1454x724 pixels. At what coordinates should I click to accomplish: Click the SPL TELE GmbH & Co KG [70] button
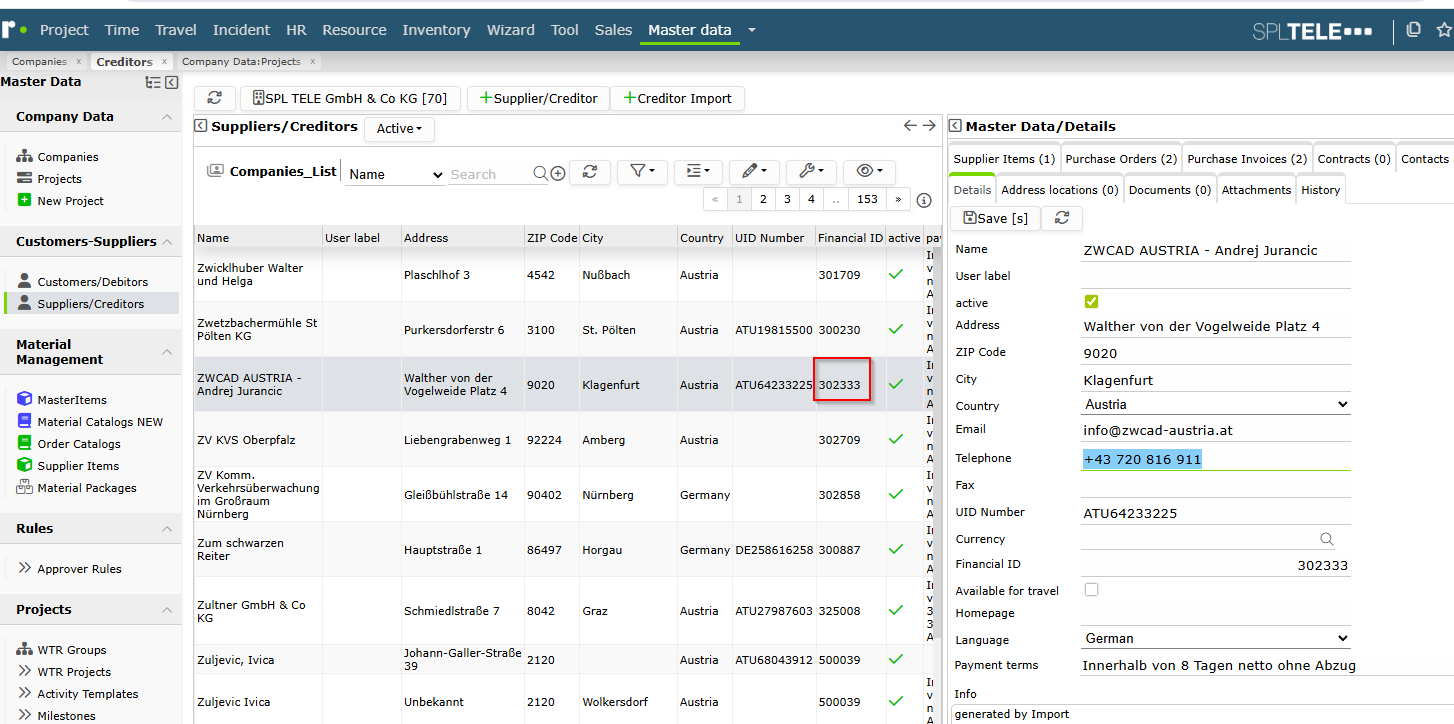(x=350, y=98)
